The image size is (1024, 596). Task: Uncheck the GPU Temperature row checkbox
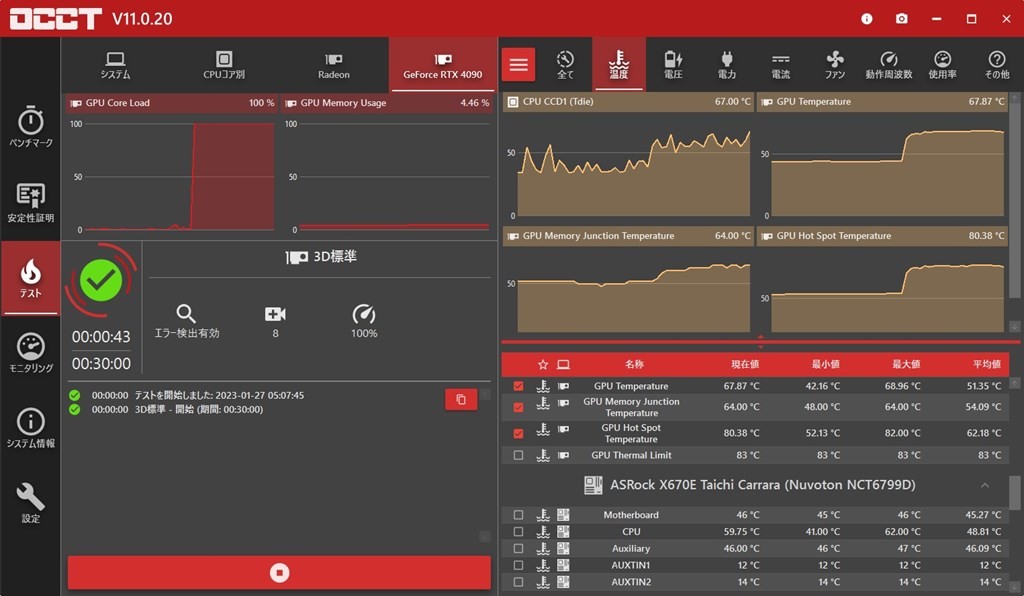(518, 386)
